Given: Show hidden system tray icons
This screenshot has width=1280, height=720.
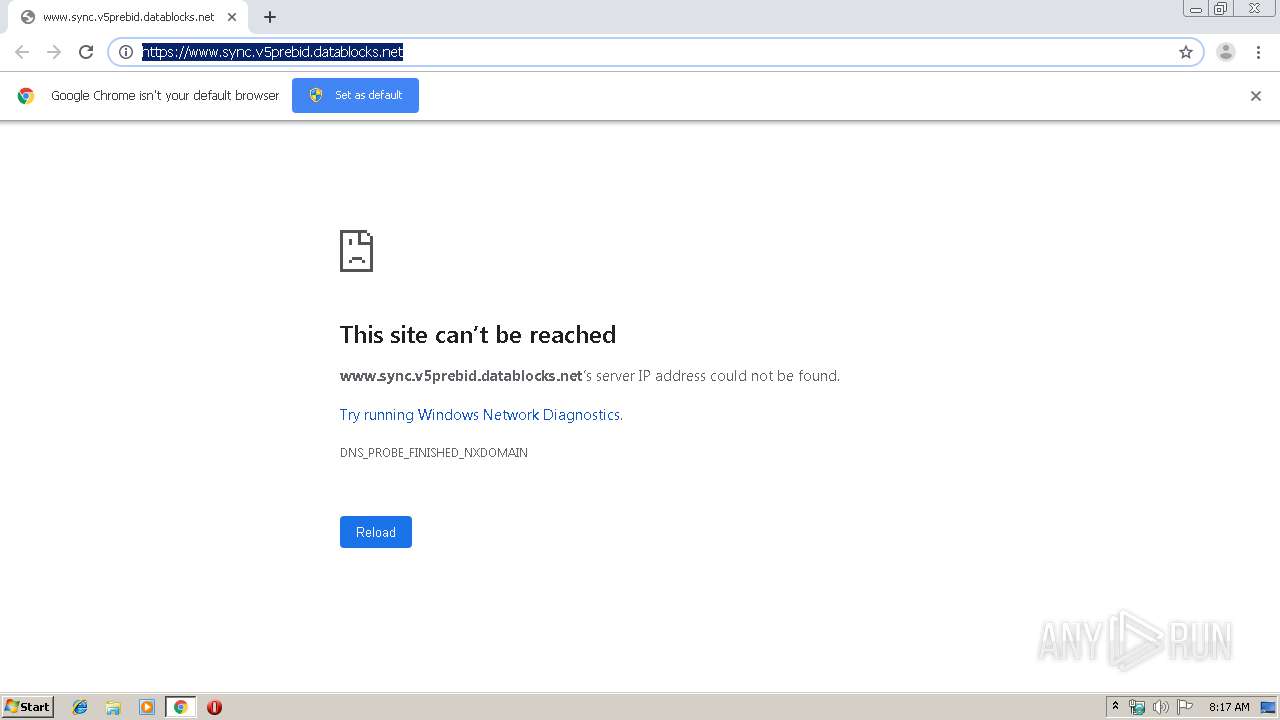Looking at the screenshot, I should [1115, 707].
